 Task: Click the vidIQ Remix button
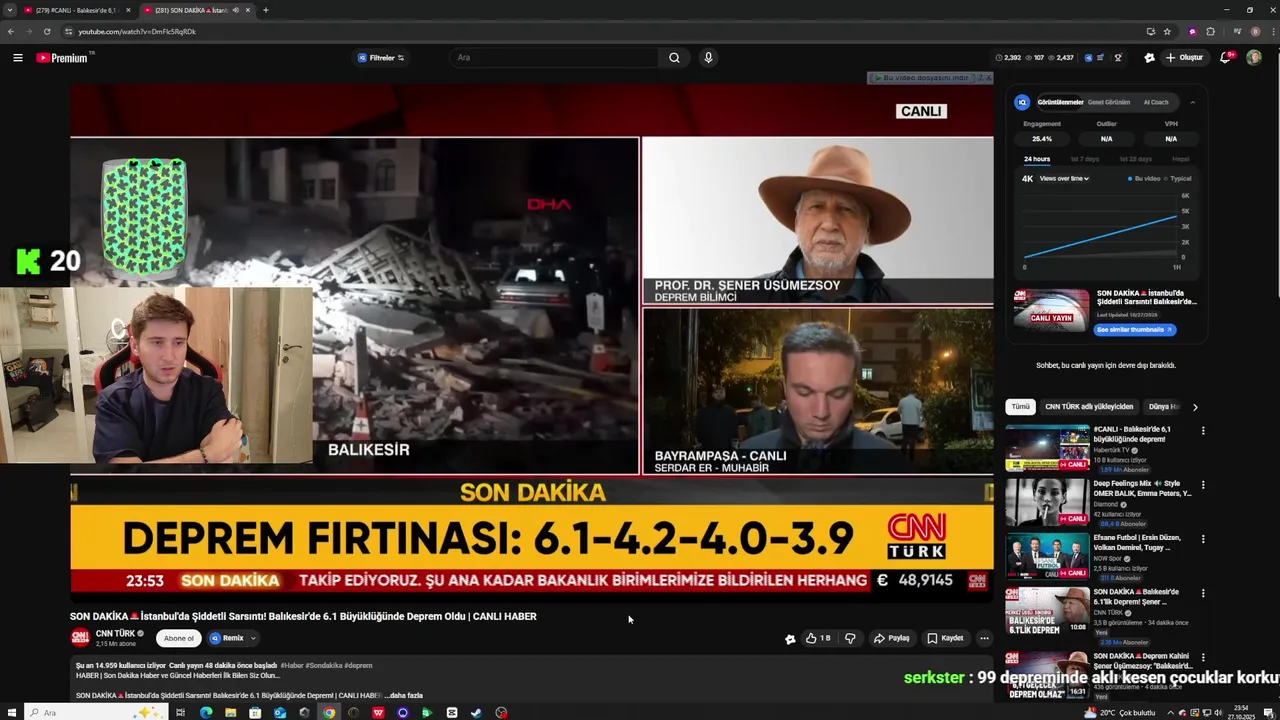click(226, 638)
